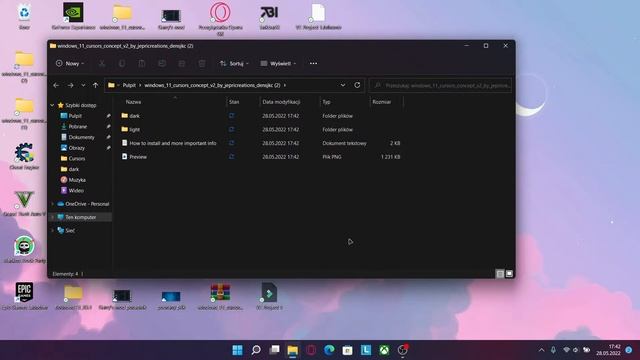
Task: Open the taskbar Search magnifier
Action: tap(256, 350)
